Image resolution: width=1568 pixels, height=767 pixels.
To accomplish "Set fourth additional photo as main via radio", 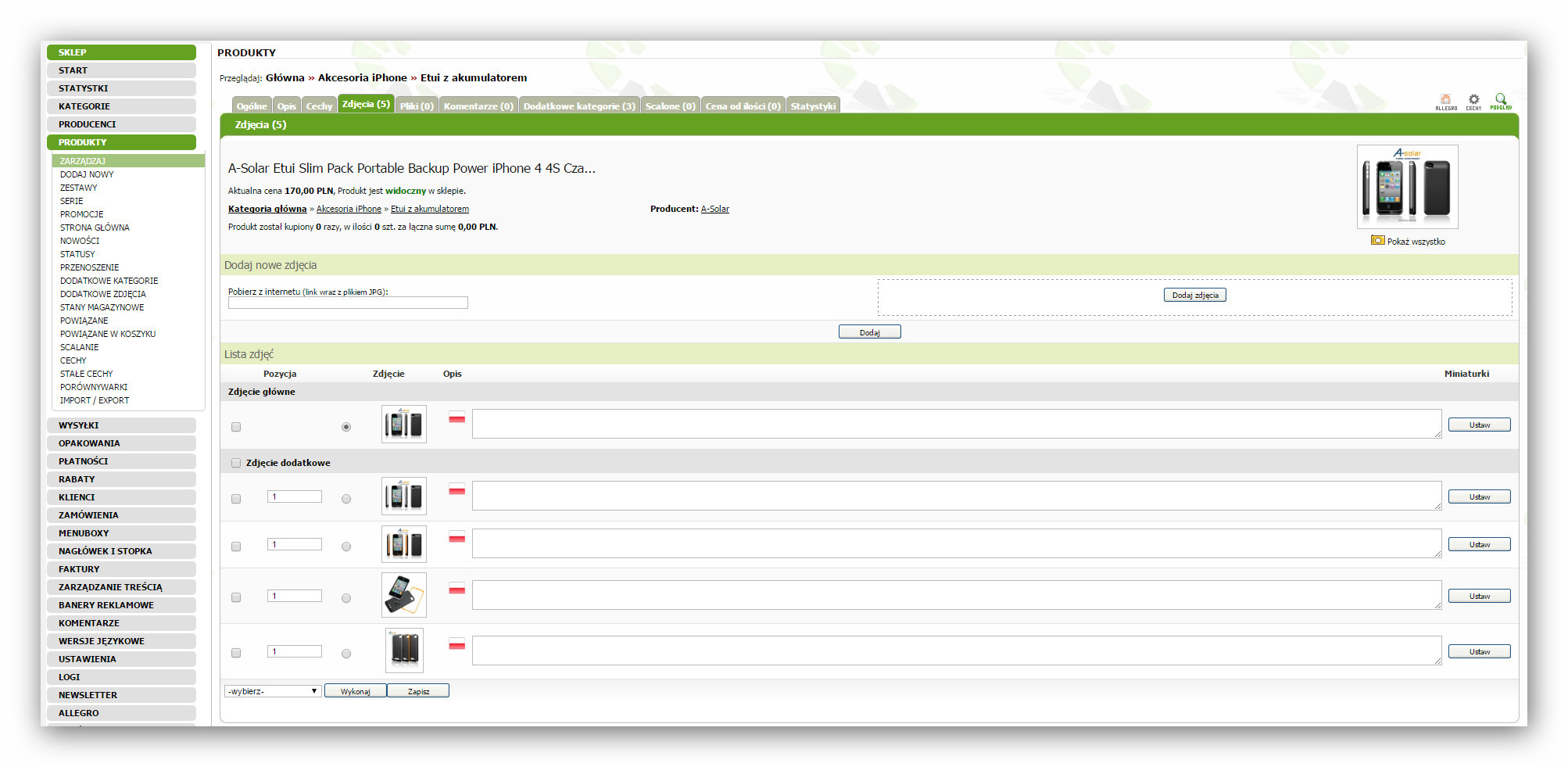I will [346, 654].
